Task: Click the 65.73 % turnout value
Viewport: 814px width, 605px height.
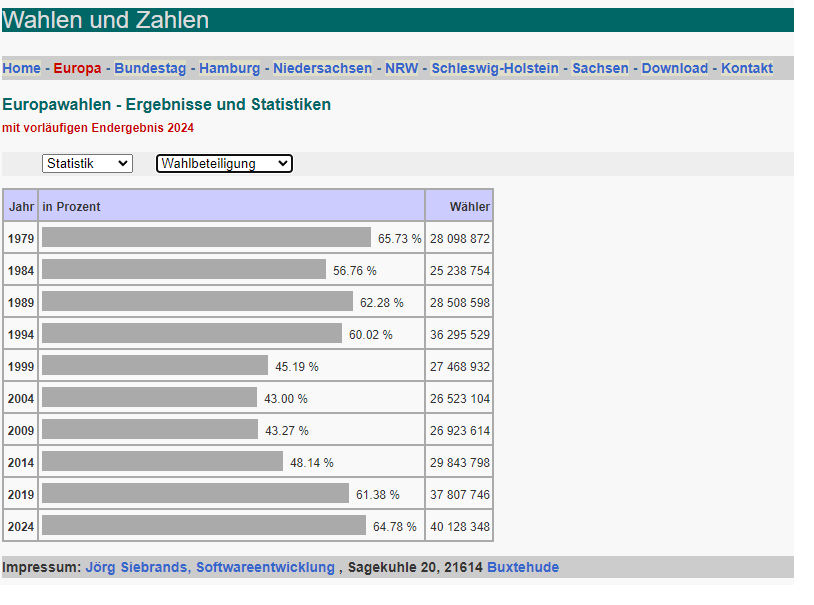Action: point(400,239)
